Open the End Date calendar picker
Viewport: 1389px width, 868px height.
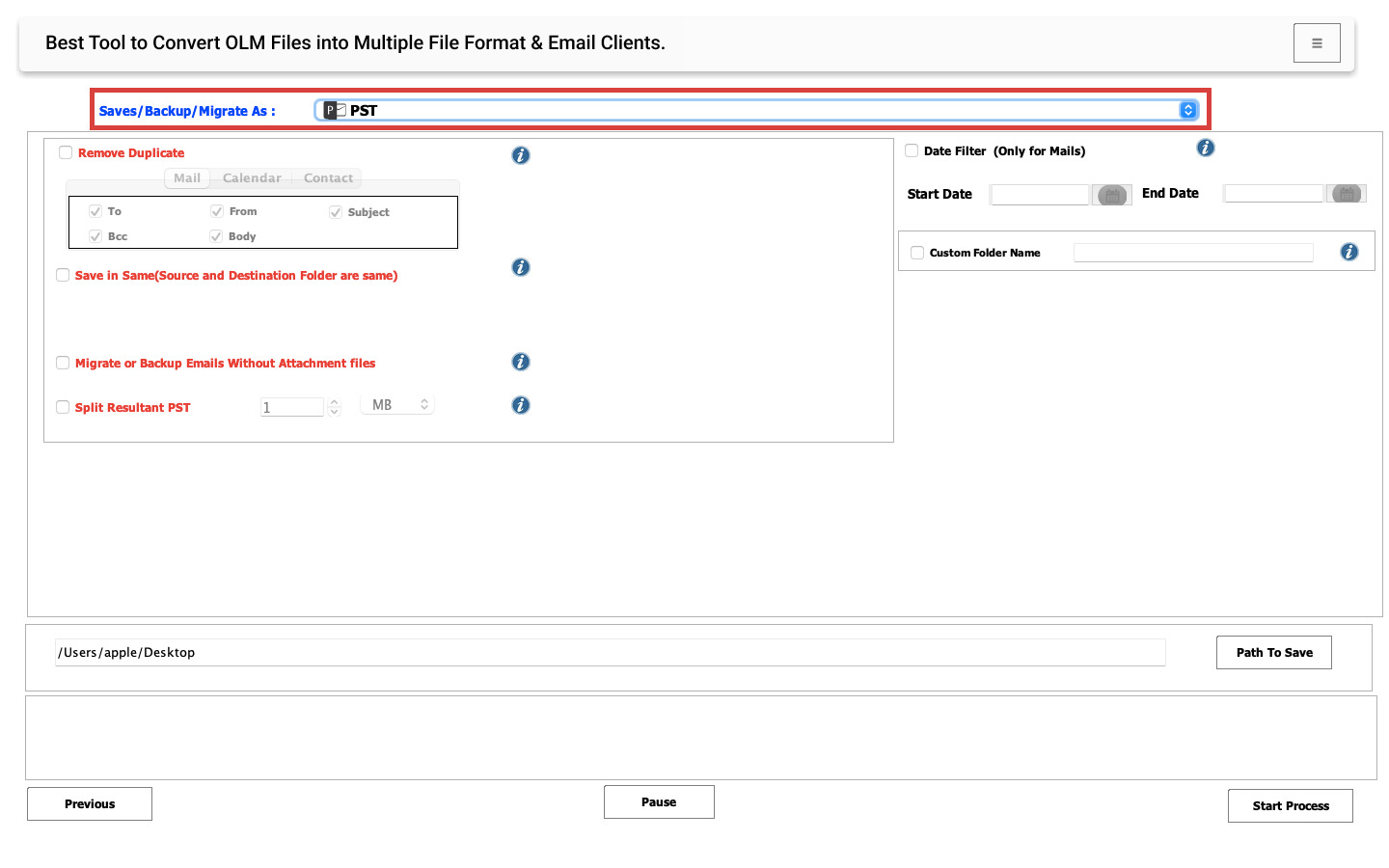(x=1347, y=194)
